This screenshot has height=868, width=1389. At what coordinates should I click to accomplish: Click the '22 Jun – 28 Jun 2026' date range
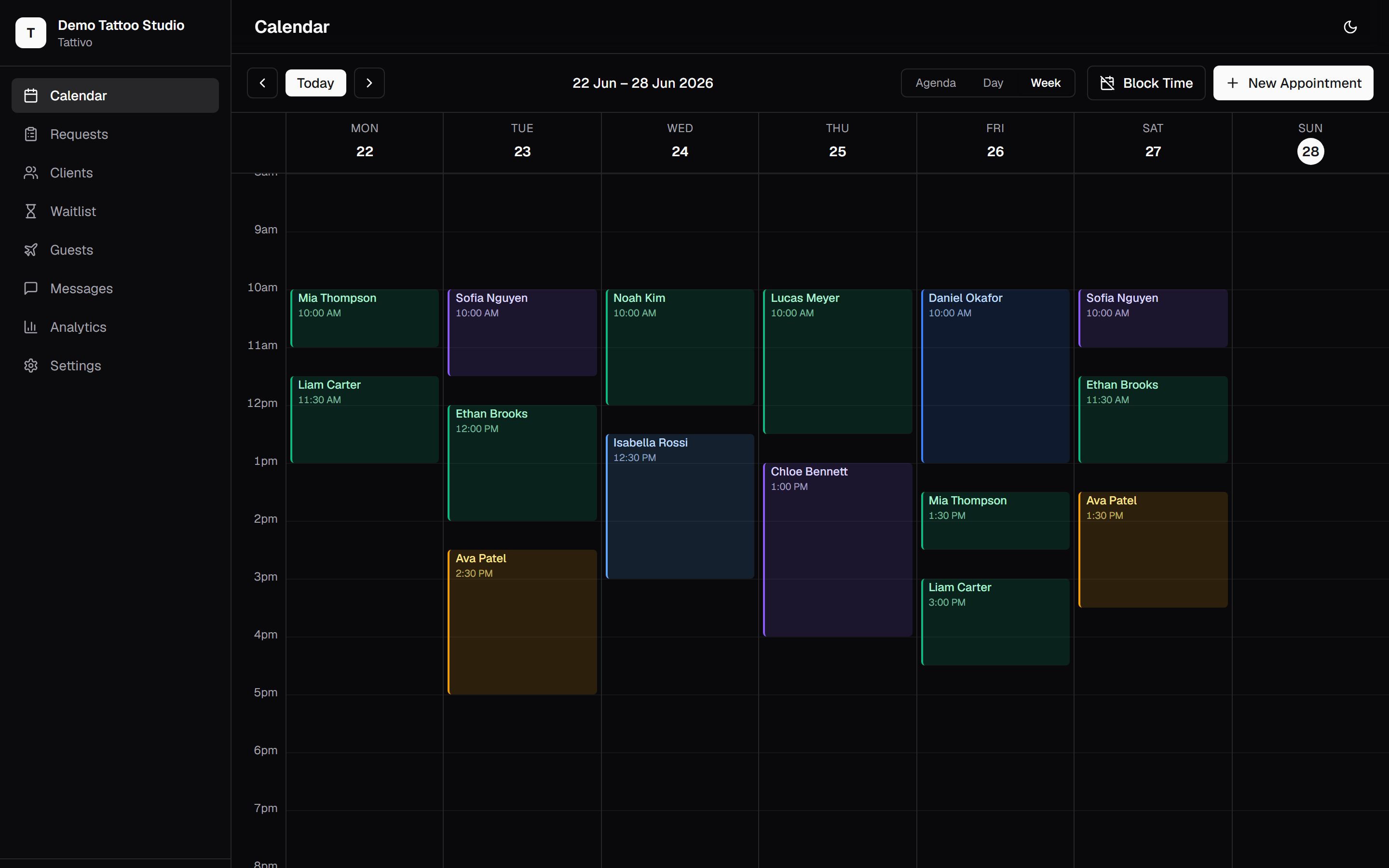[x=643, y=83]
